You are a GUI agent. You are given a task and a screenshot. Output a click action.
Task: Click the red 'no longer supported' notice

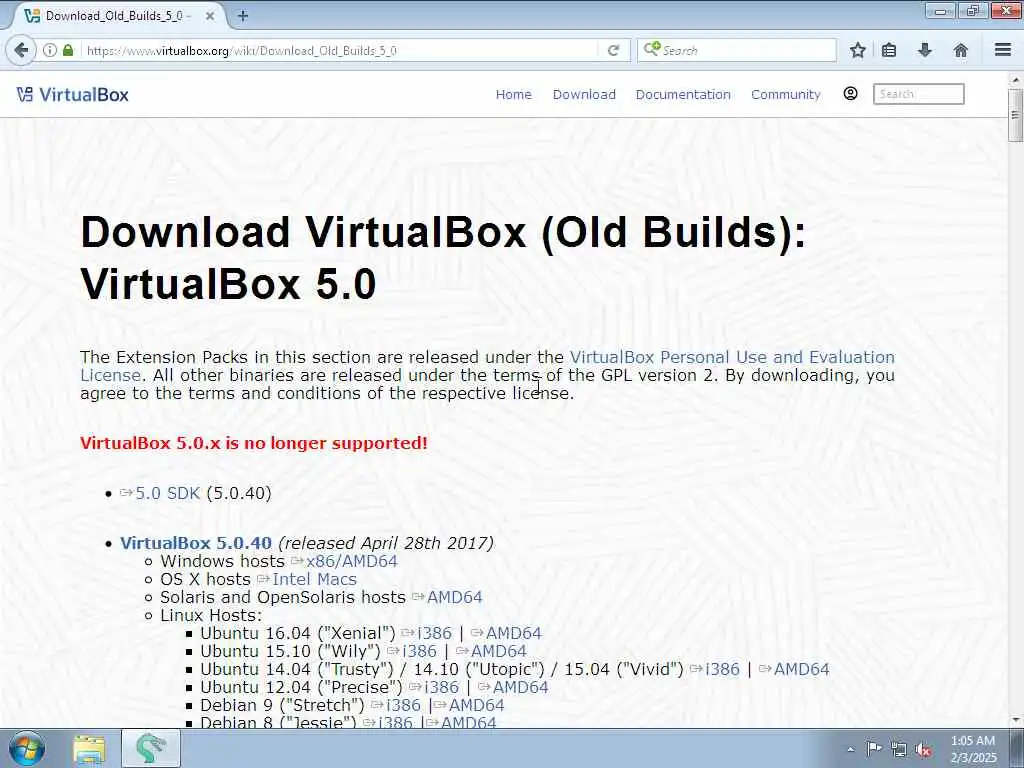coord(253,443)
